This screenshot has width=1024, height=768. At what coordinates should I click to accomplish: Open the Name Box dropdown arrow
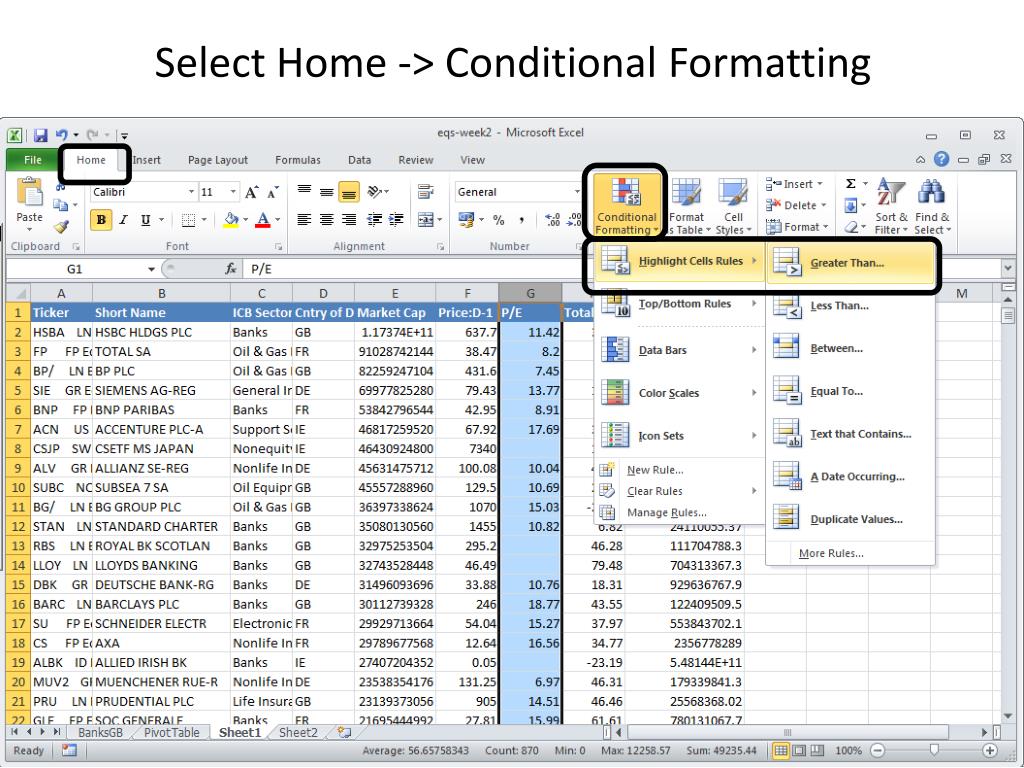pos(151,269)
